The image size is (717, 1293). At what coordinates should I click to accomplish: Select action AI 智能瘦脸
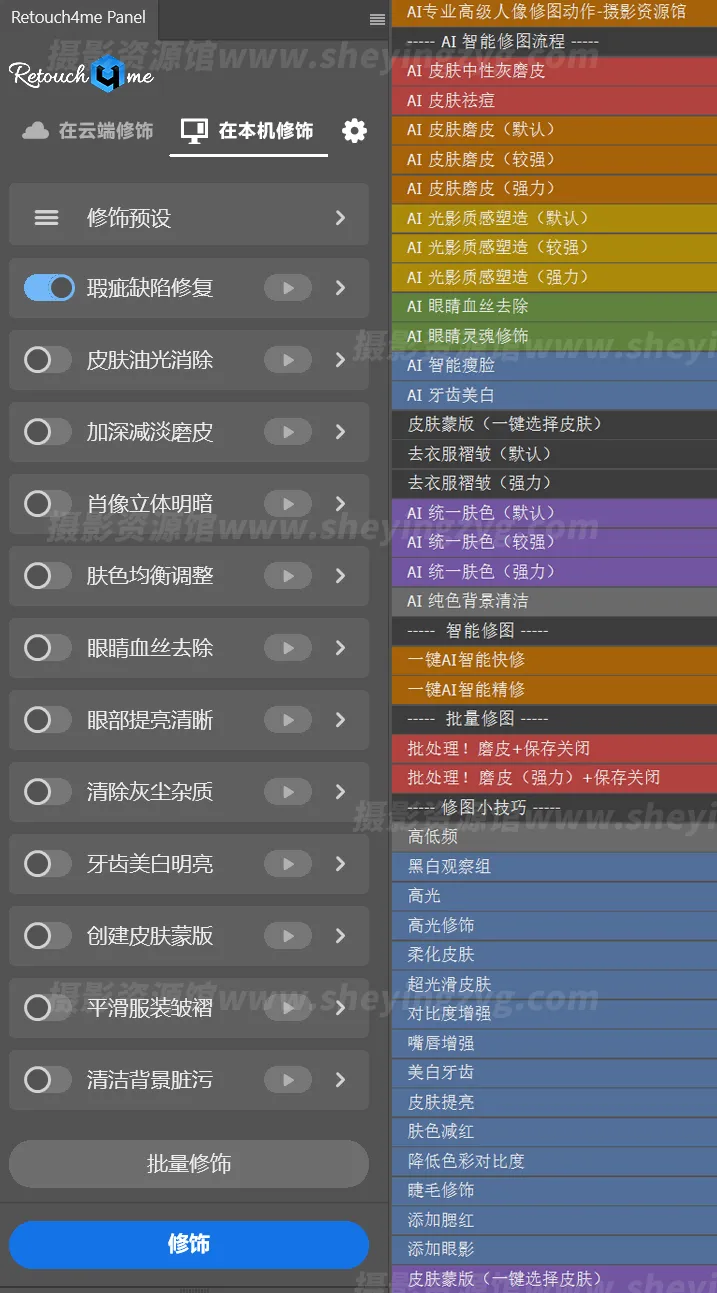click(x=554, y=366)
